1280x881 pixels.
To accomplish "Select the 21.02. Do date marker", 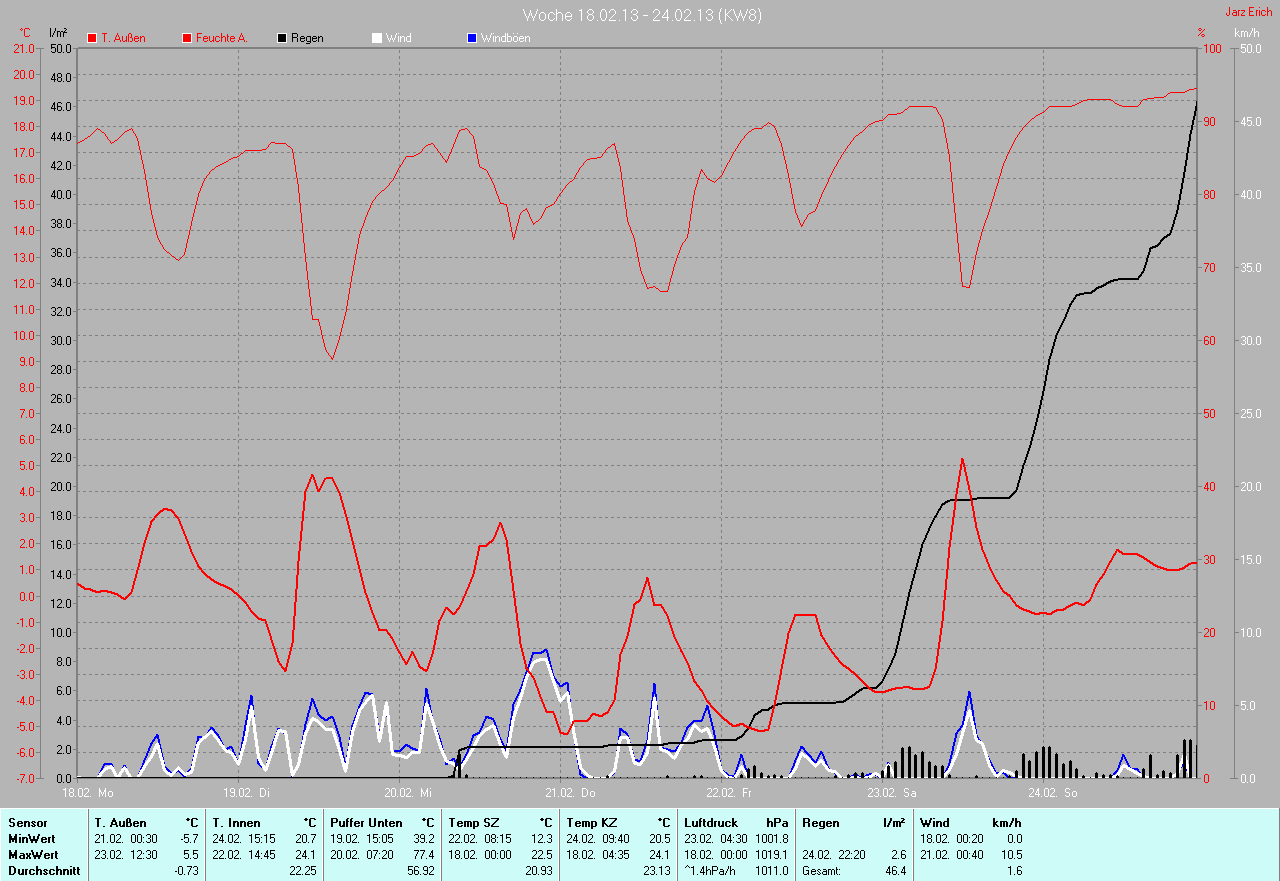I will click(573, 793).
